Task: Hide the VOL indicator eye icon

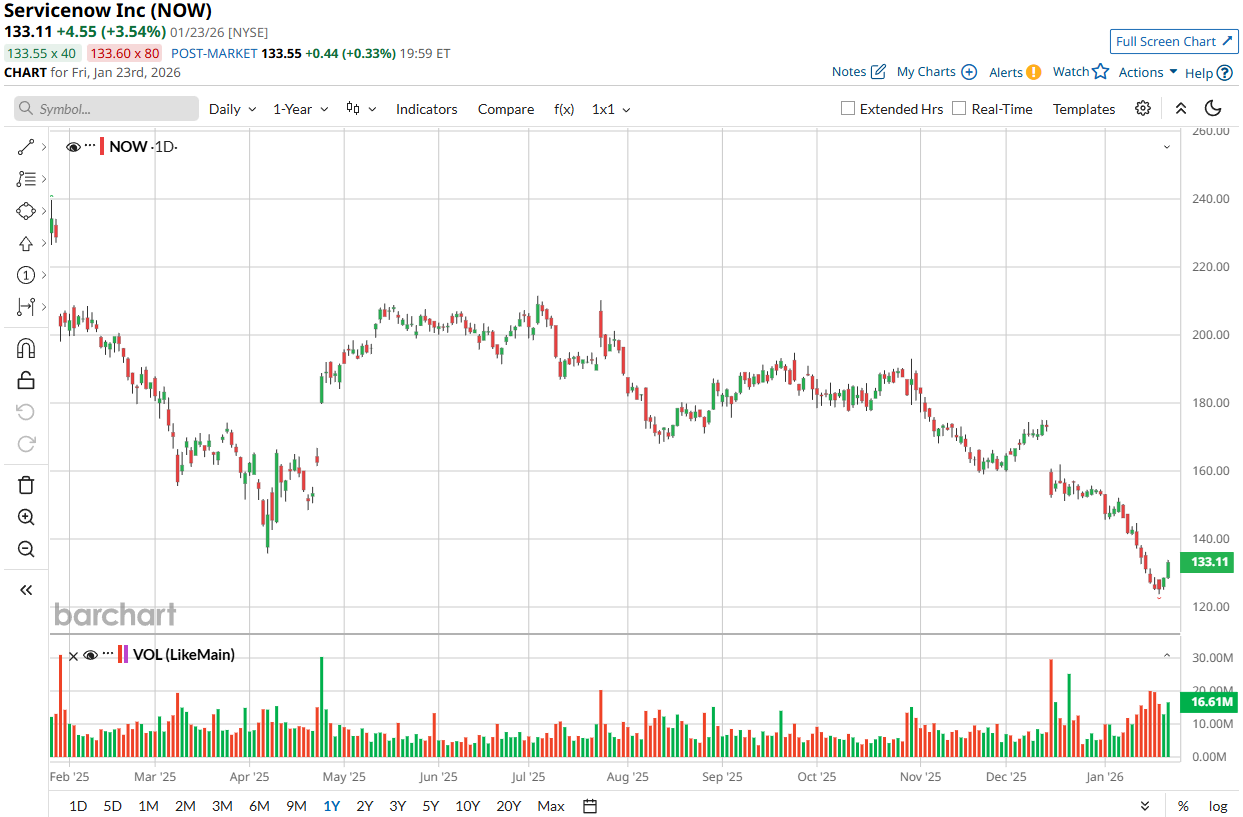Action: pyautogui.click(x=90, y=655)
